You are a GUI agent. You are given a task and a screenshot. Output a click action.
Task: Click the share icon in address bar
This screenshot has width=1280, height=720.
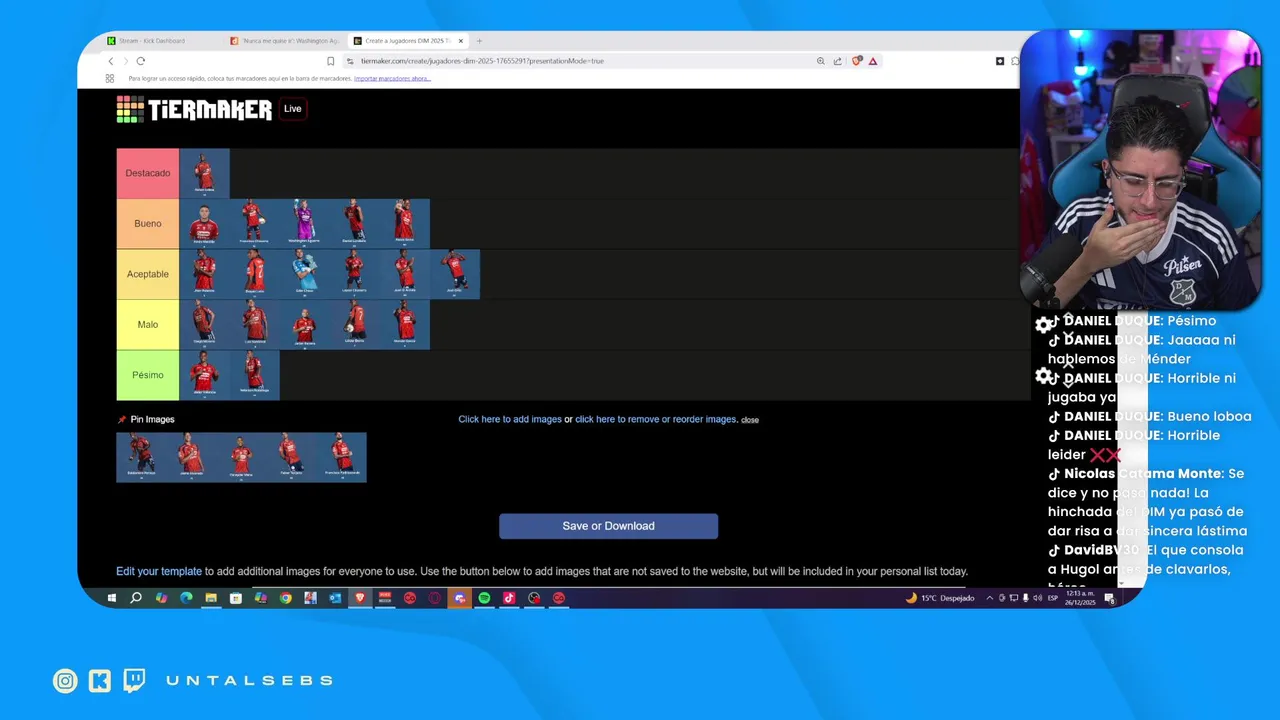(x=837, y=61)
